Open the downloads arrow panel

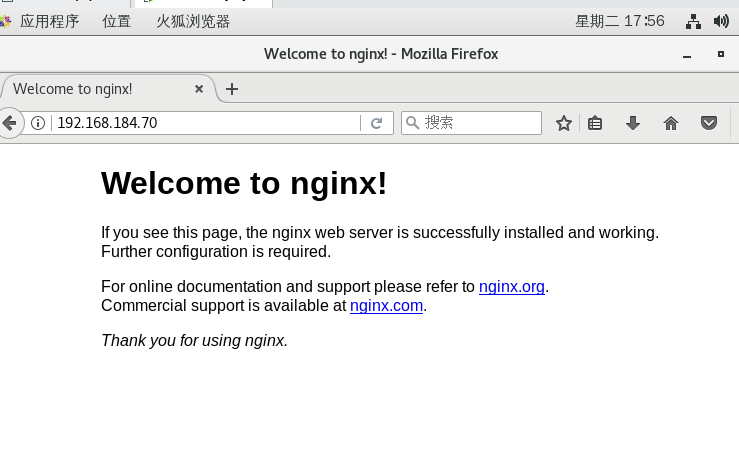[633, 123]
